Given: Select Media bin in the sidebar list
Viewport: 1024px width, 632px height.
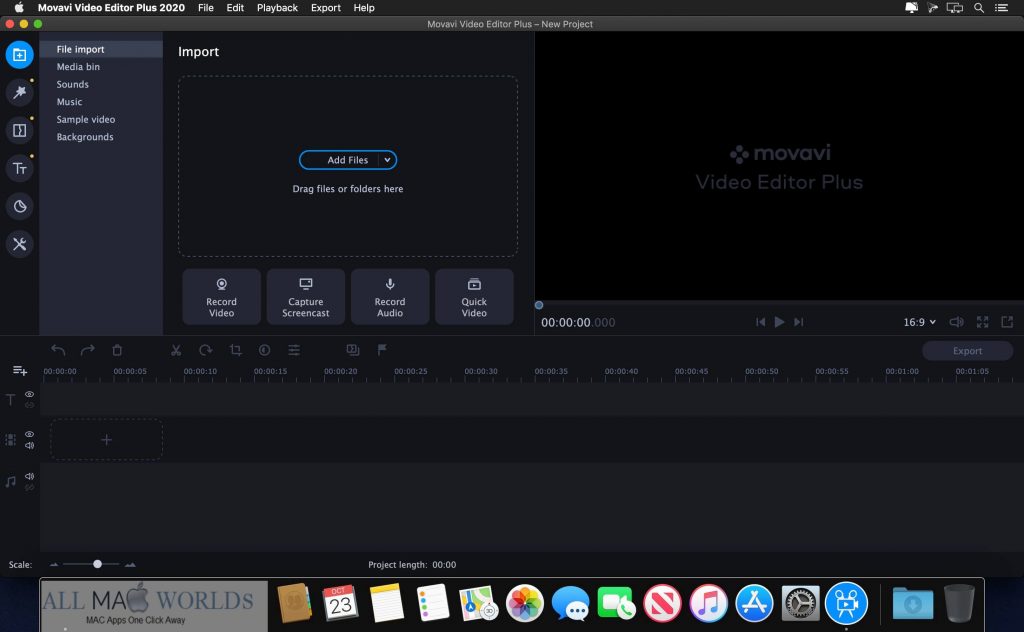Looking at the screenshot, I should 101,67.
